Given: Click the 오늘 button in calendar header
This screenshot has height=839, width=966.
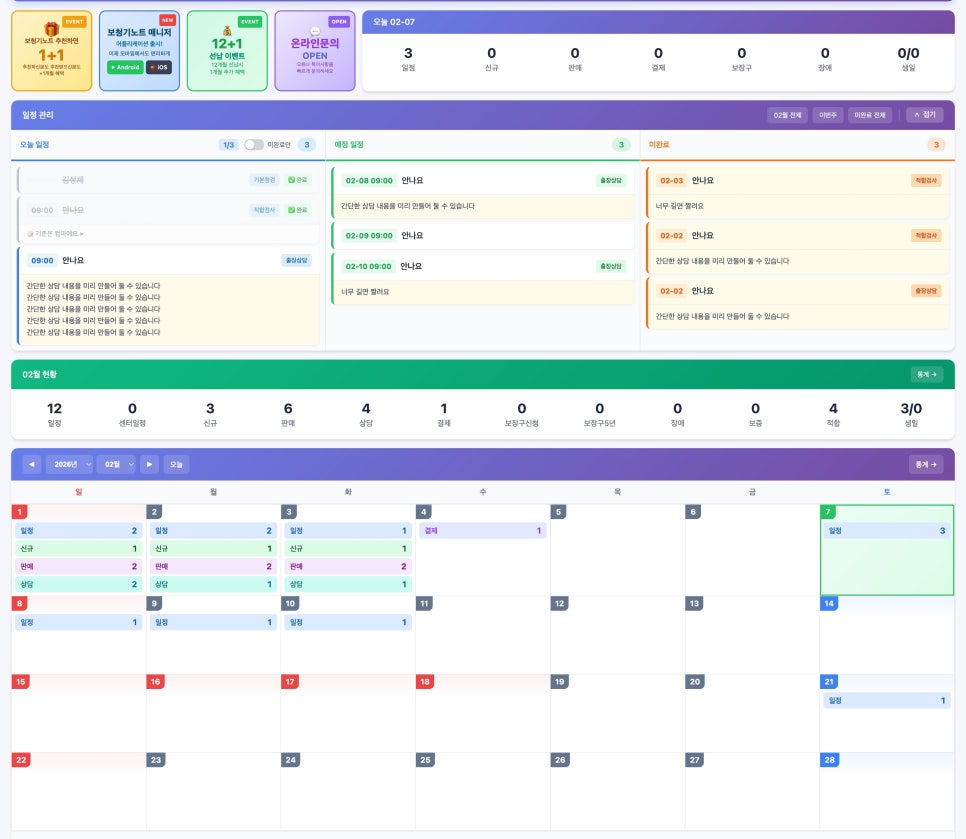Looking at the screenshot, I should pos(176,464).
